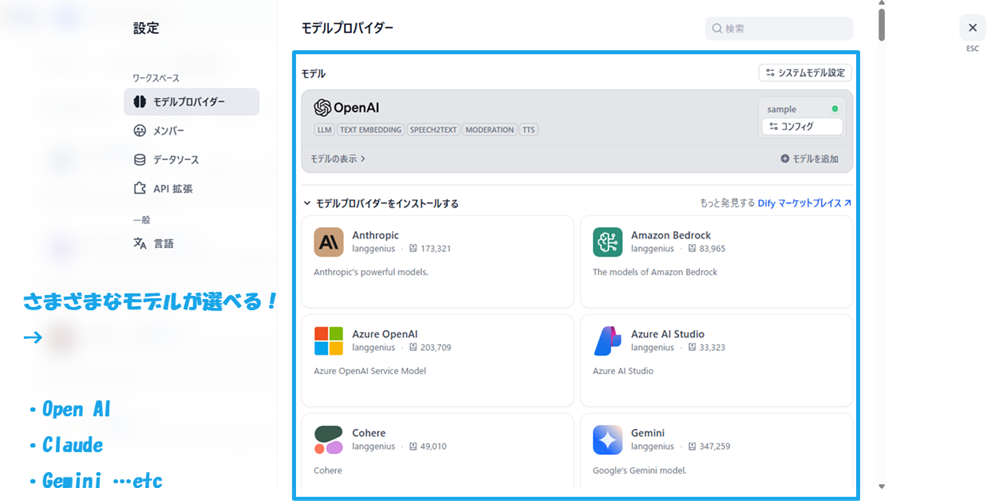This screenshot has width=987, height=504.
Task: Click the search field at the top
Action: click(779, 28)
